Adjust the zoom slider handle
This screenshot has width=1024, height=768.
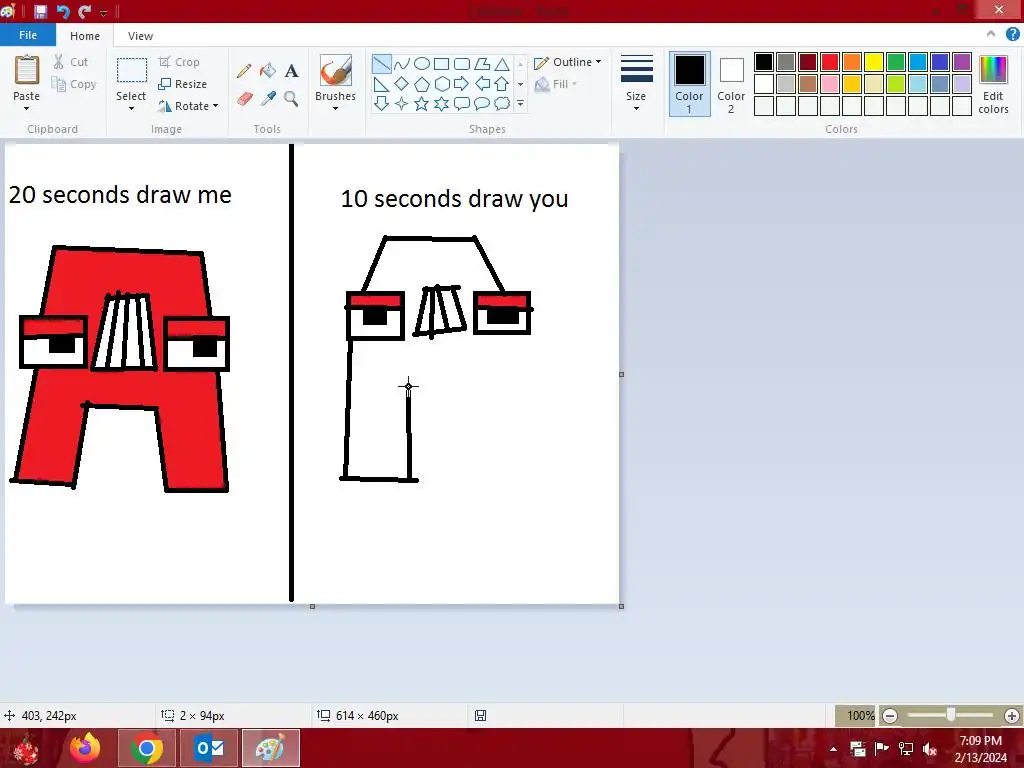[x=951, y=715]
